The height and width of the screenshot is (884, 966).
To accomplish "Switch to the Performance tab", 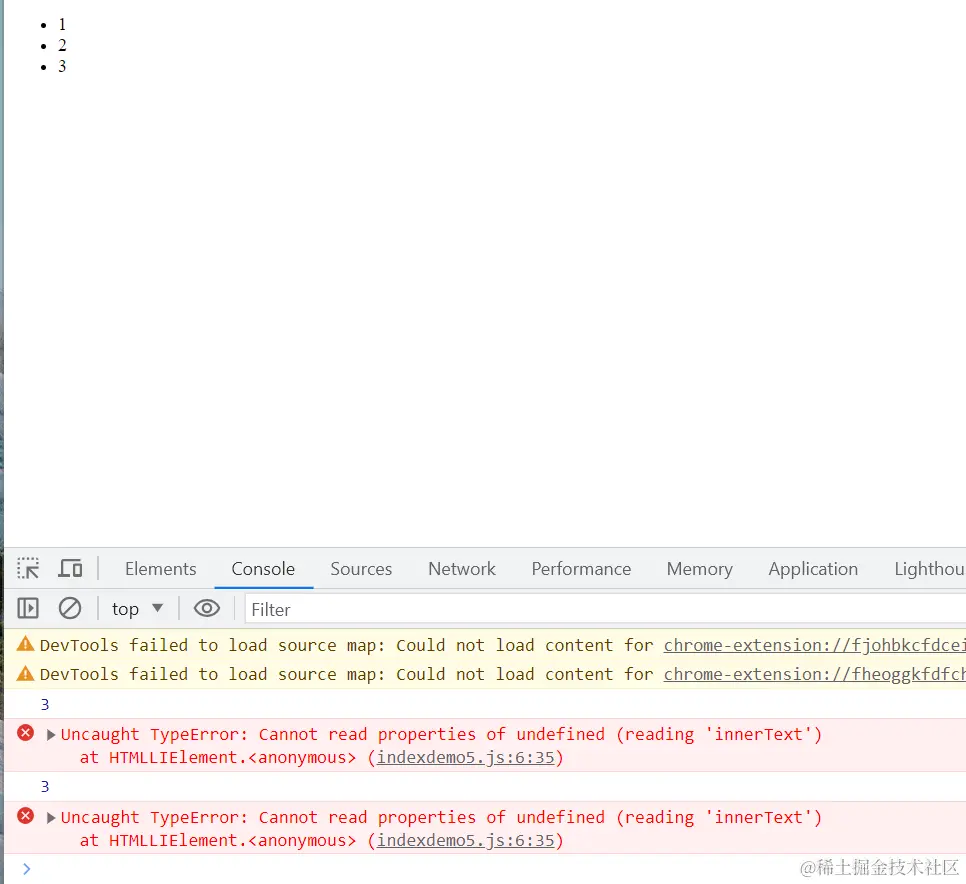I will (x=581, y=569).
